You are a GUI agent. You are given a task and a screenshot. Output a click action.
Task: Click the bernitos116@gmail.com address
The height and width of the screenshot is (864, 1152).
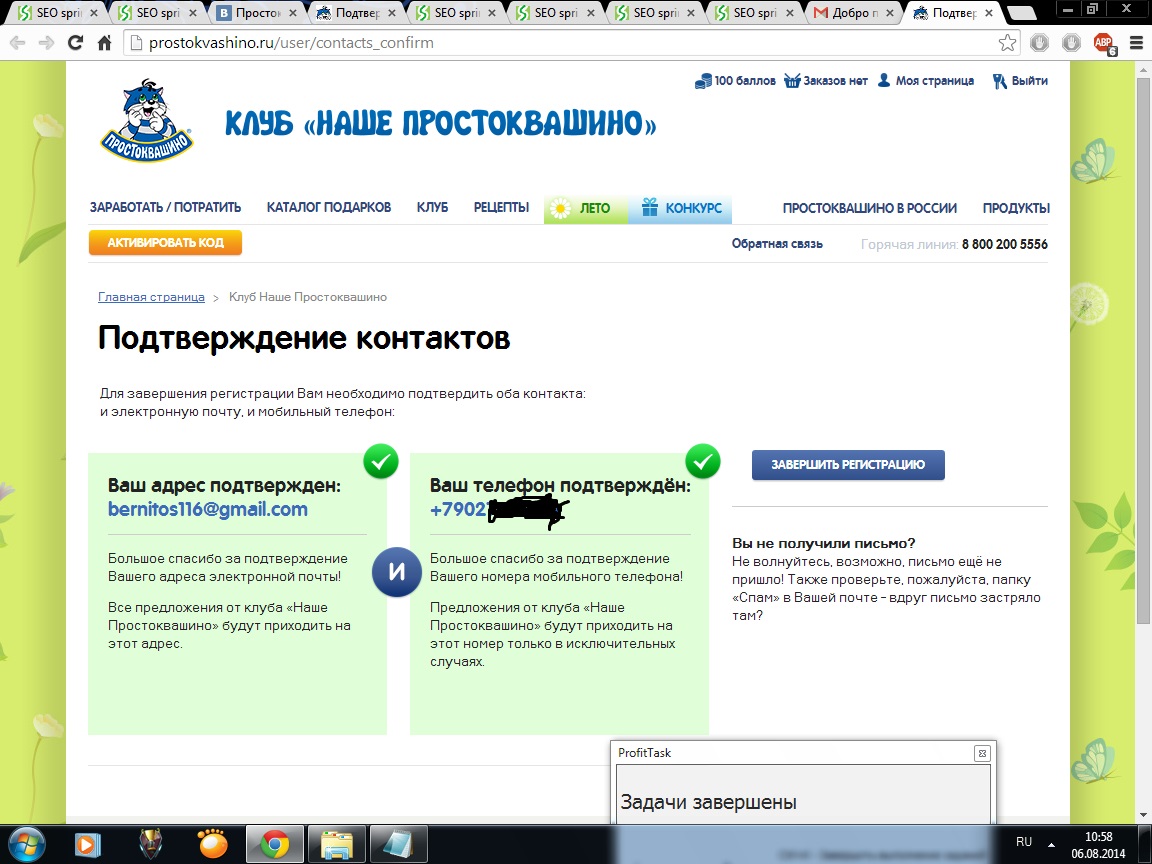click(x=208, y=509)
